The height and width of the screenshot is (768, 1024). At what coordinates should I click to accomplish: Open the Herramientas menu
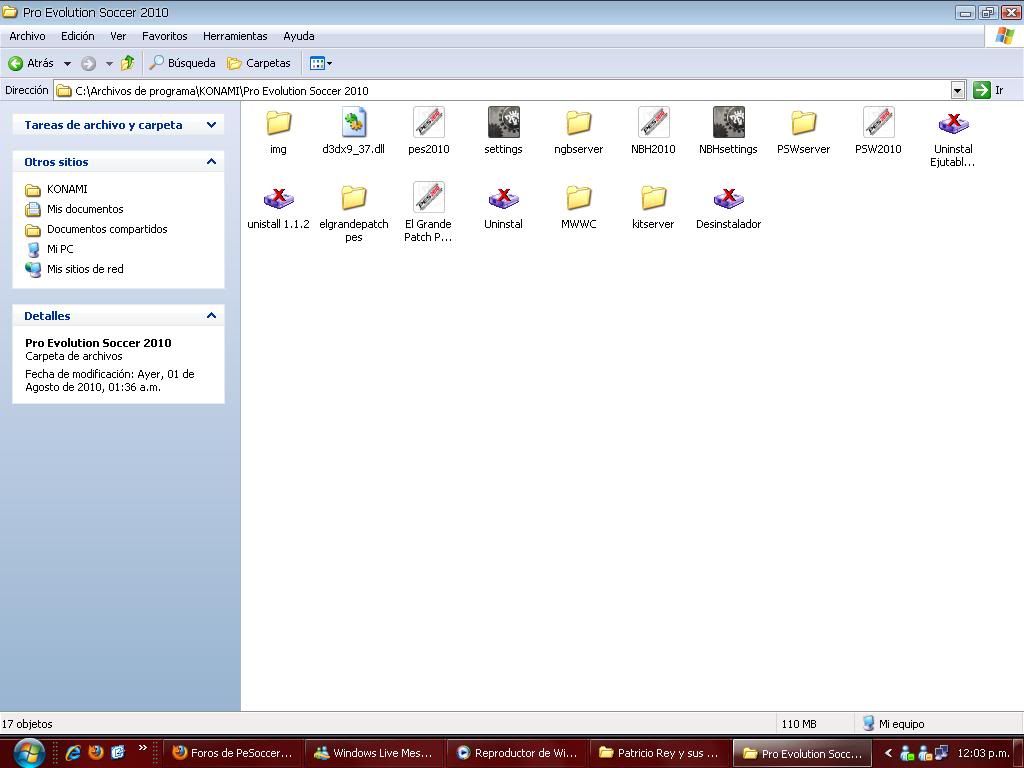[x=235, y=36]
